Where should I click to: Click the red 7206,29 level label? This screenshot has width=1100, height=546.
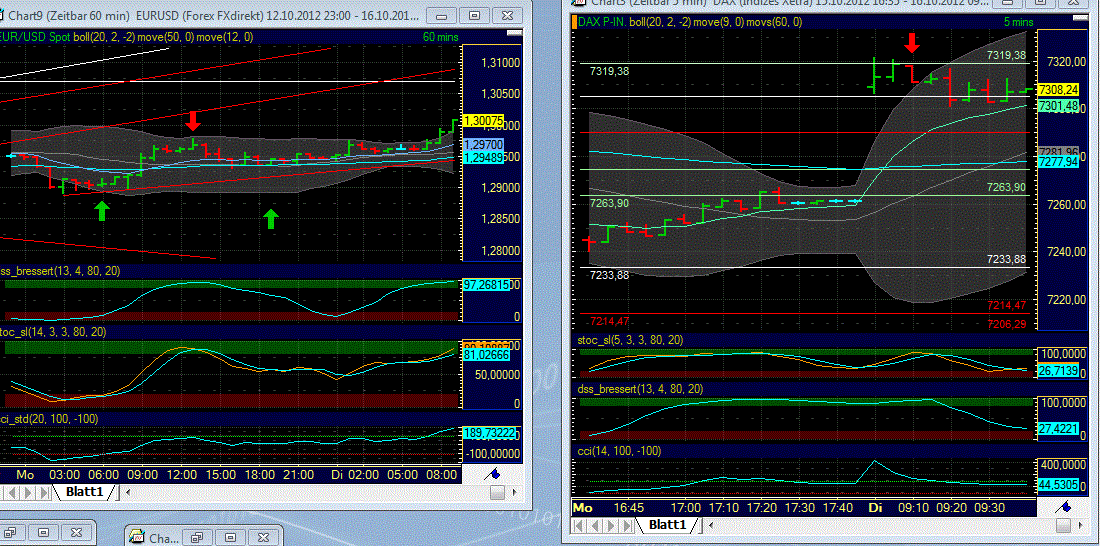[x=1006, y=324]
